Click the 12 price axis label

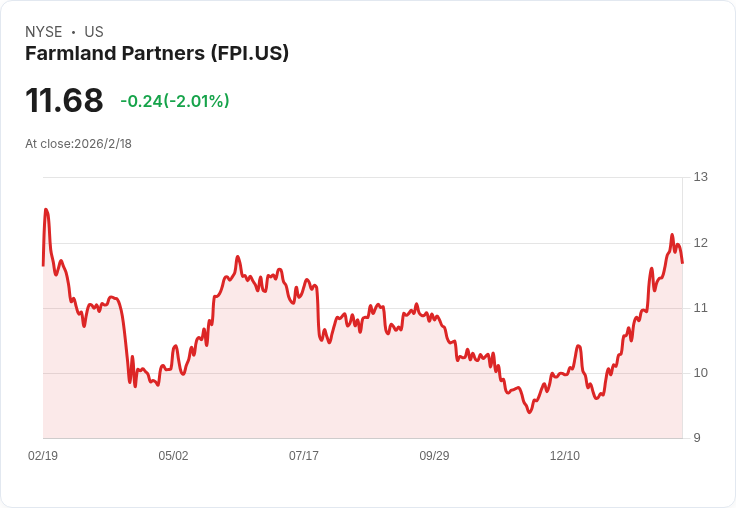click(x=700, y=243)
